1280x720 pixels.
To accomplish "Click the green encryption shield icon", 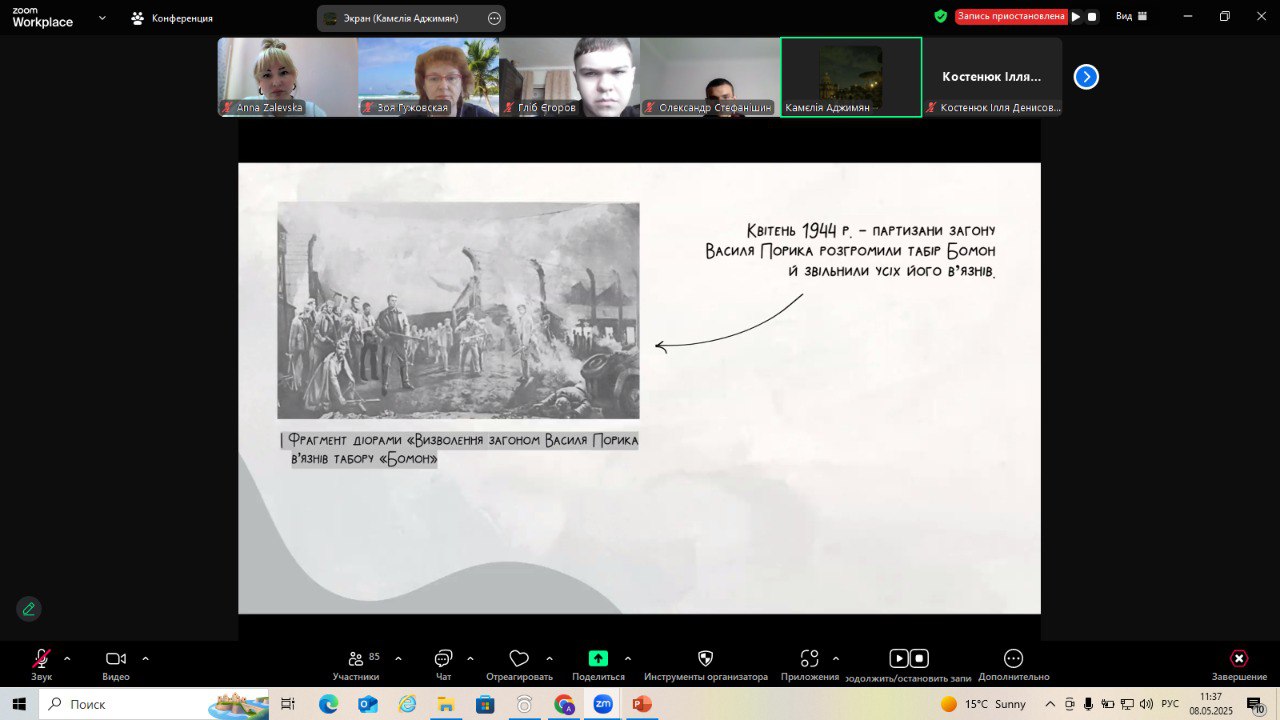I will tap(941, 16).
